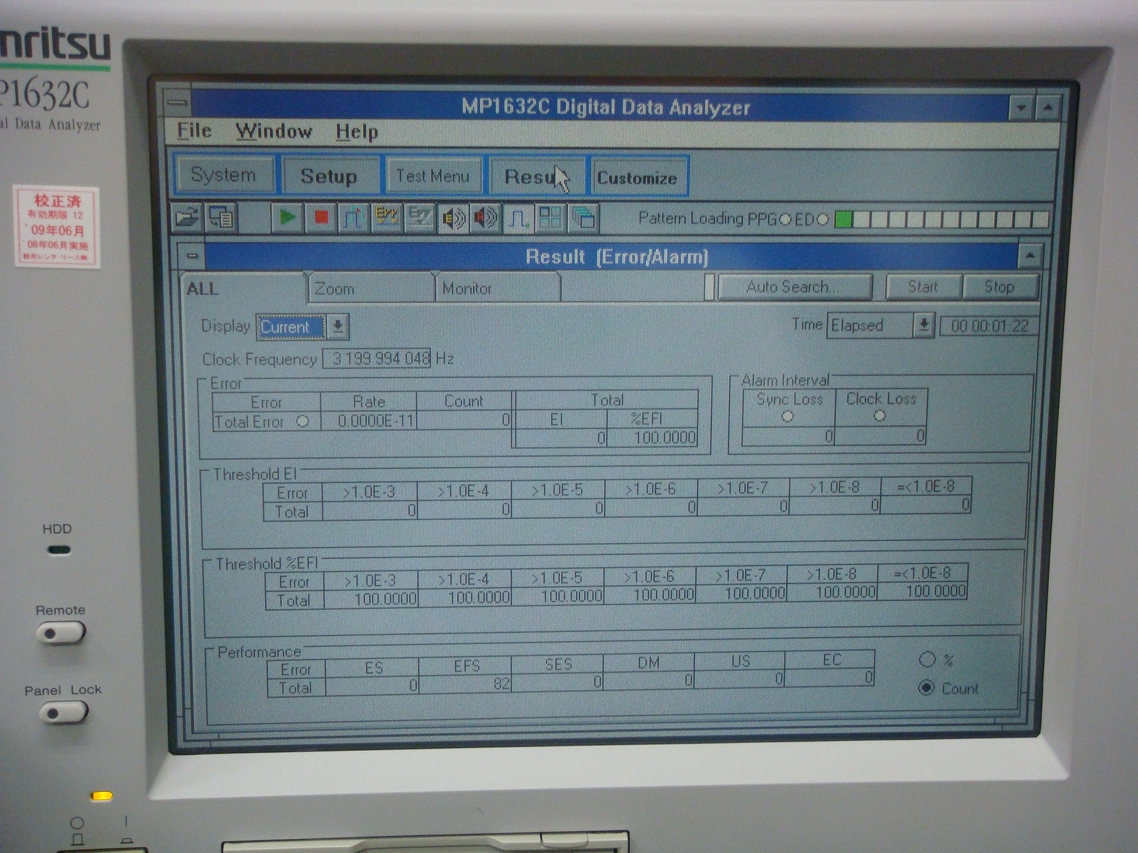Open the Display Current dropdown arrow
Viewport: 1138px width, 853px height.
[338, 327]
